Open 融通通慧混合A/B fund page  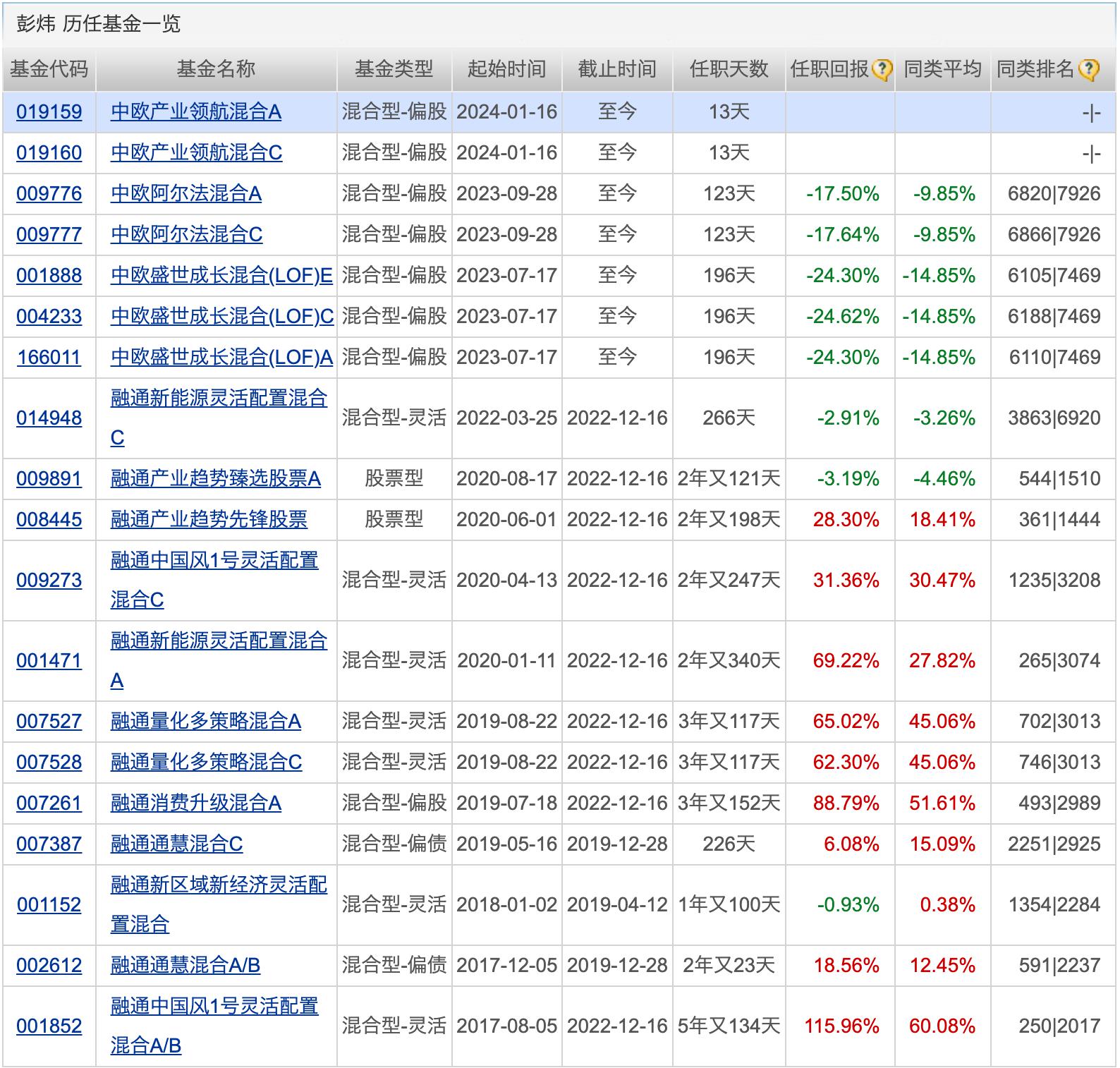[185, 966]
